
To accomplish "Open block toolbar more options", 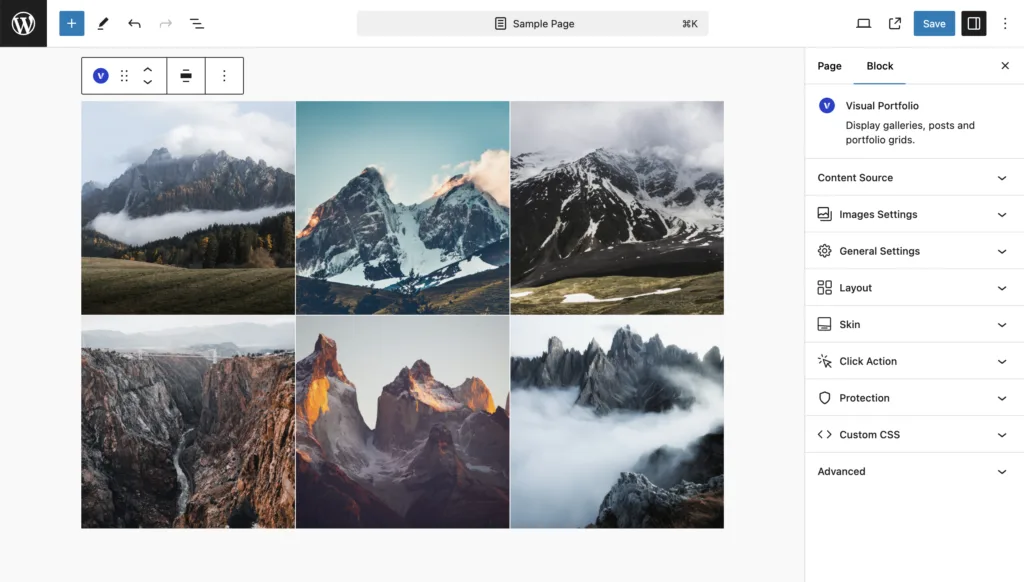I will click(224, 76).
